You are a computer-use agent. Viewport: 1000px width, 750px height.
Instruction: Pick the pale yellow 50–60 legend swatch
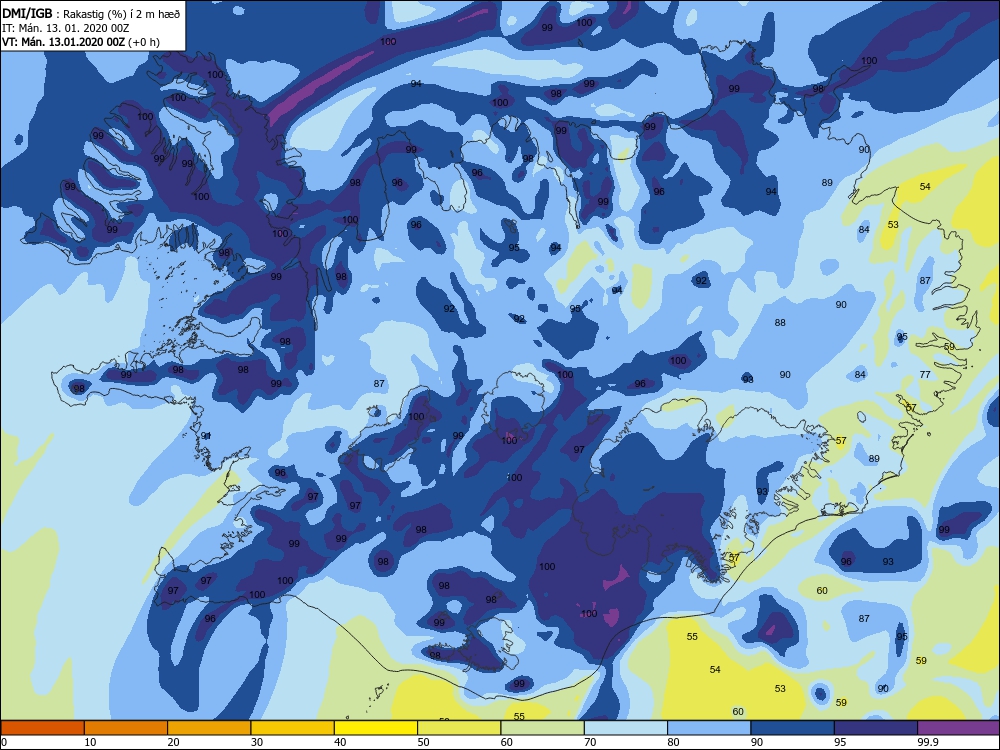(x=459, y=728)
